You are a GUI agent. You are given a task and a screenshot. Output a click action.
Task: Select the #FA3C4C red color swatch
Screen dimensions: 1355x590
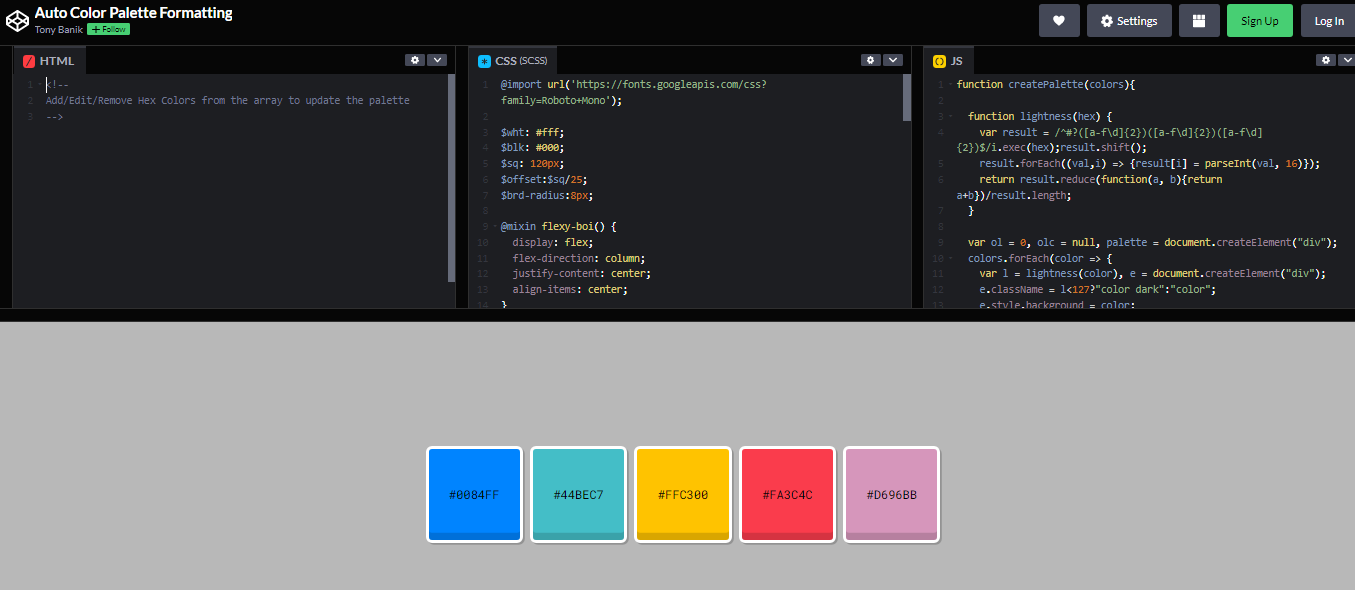click(787, 495)
